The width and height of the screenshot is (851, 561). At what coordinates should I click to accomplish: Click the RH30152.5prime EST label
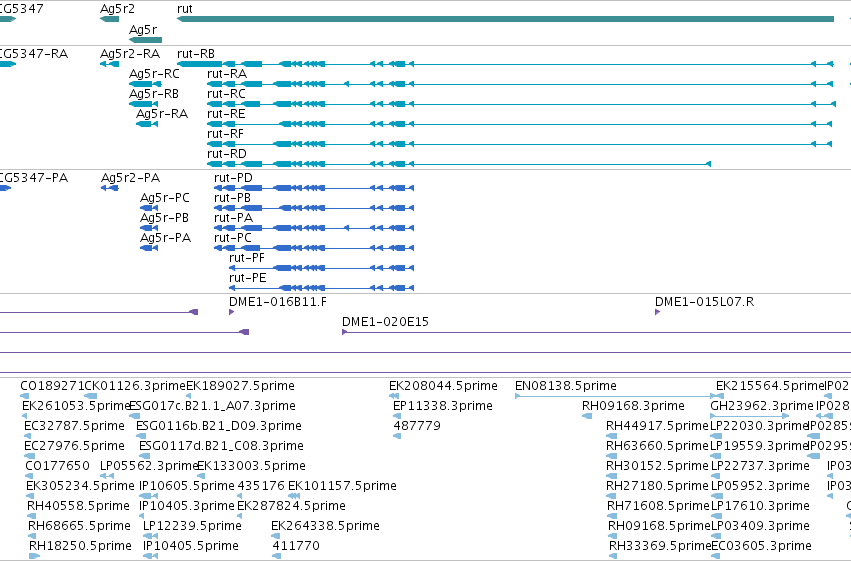[x=657, y=467]
